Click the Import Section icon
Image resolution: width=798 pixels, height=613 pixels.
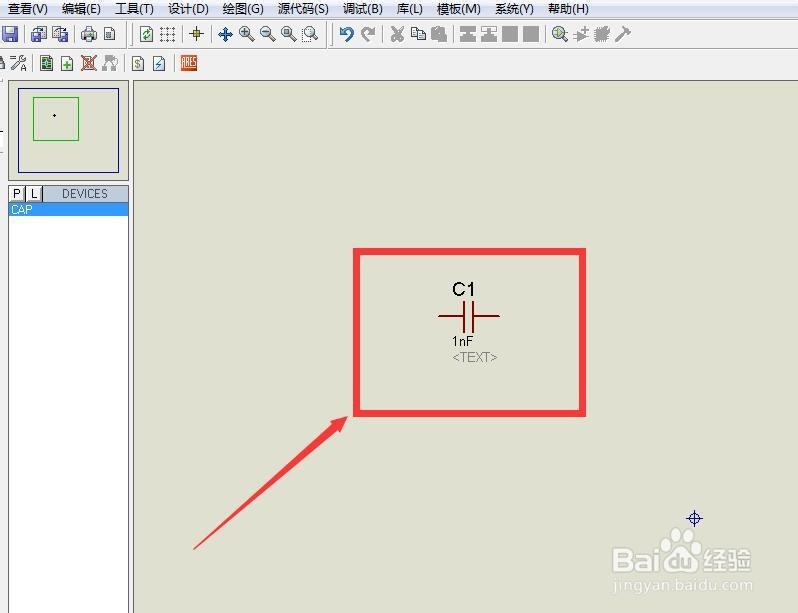pyautogui.click(x=39, y=35)
